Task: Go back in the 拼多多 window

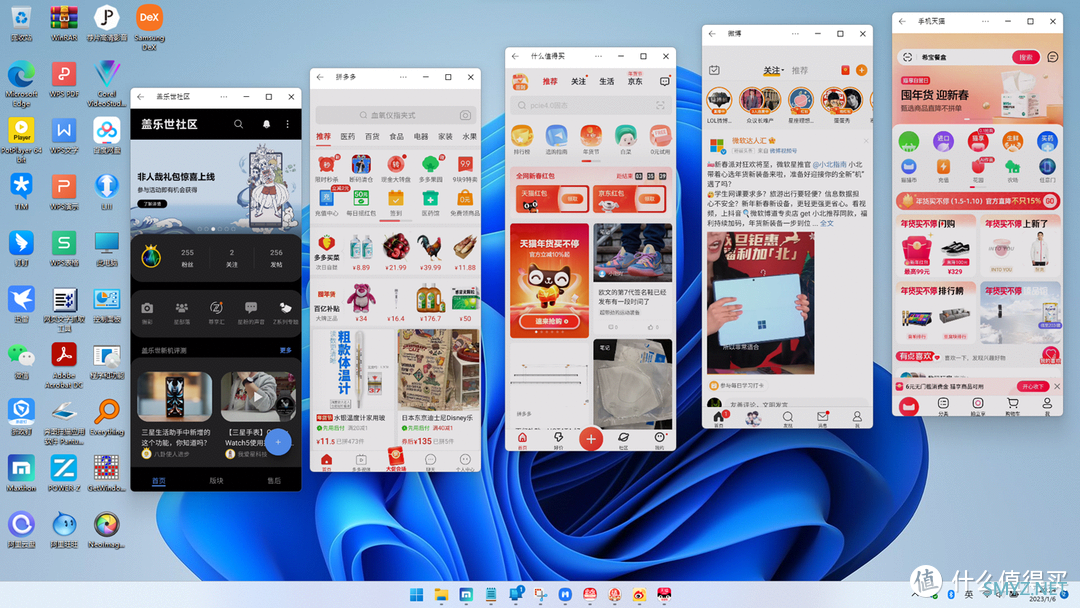Action: pyautogui.click(x=320, y=77)
